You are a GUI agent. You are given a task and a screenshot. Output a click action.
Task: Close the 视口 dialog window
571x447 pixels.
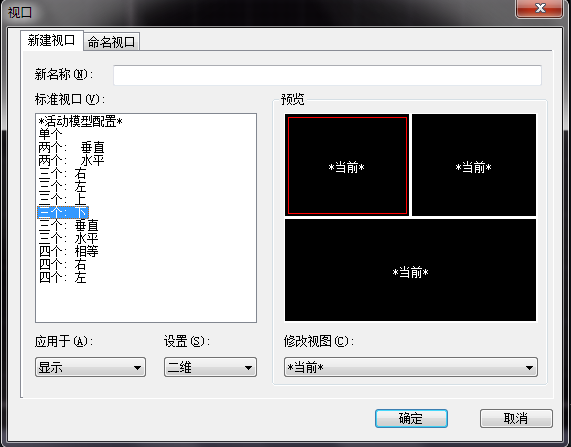[539, 8]
